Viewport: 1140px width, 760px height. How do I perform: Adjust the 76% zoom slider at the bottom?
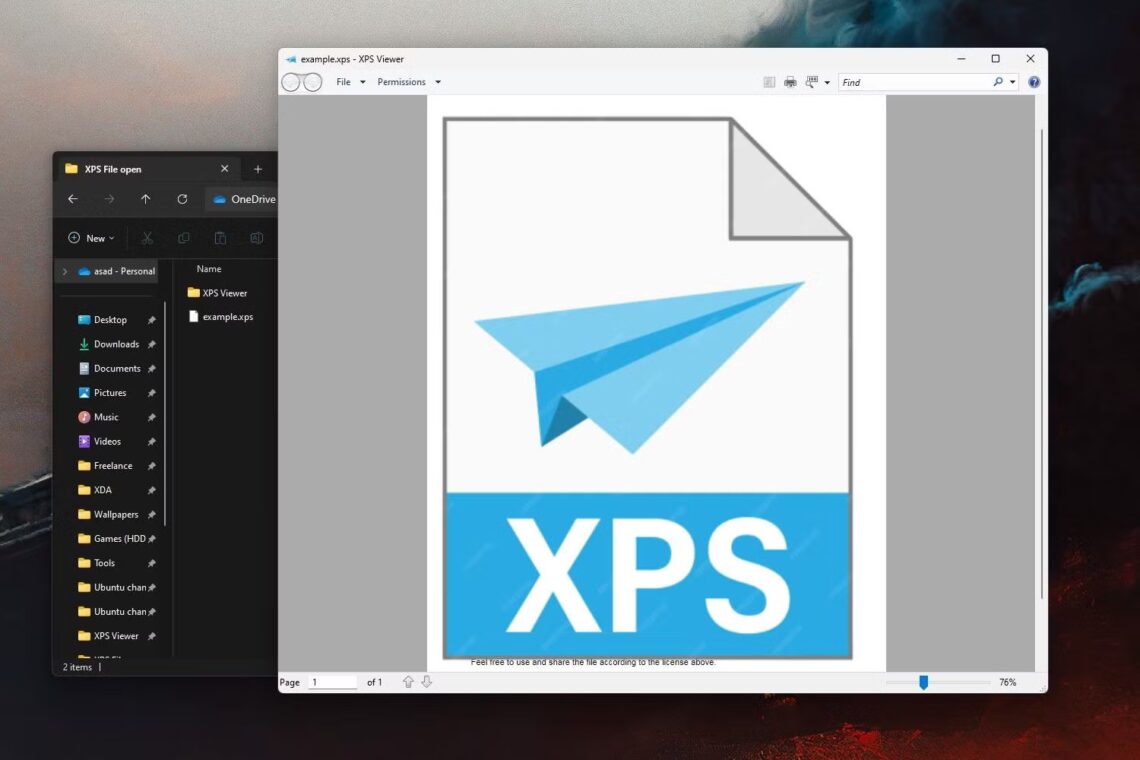(922, 682)
